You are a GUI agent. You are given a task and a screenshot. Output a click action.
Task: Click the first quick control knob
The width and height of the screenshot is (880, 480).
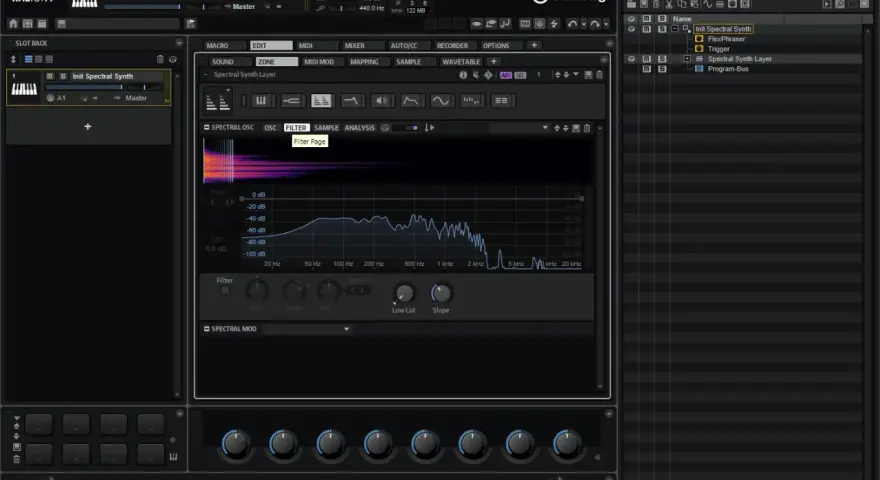pos(236,444)
